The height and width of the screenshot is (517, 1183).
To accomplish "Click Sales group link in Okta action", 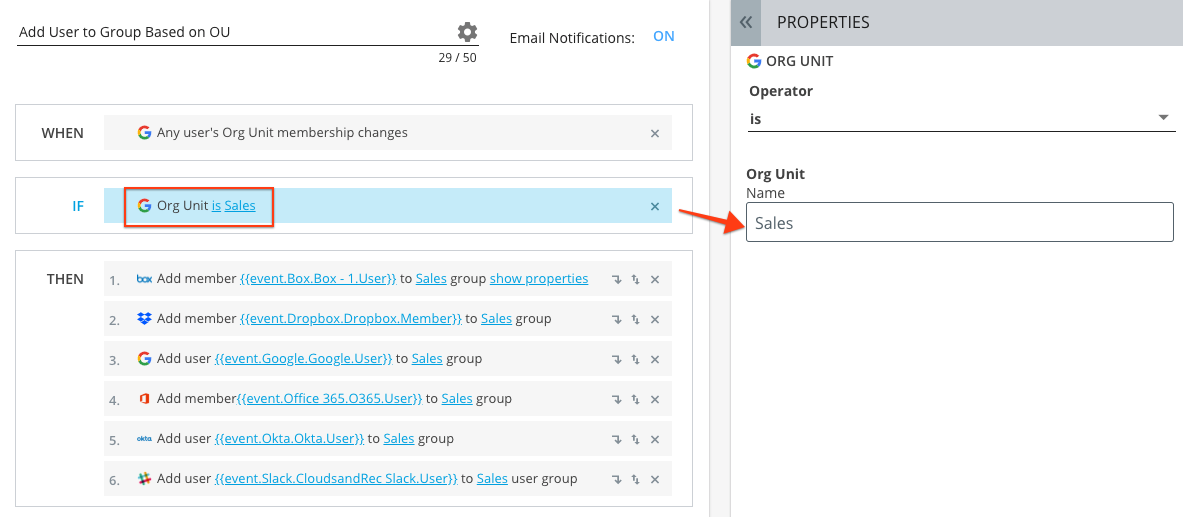I will pyautogui.click(x=398, y=439).
